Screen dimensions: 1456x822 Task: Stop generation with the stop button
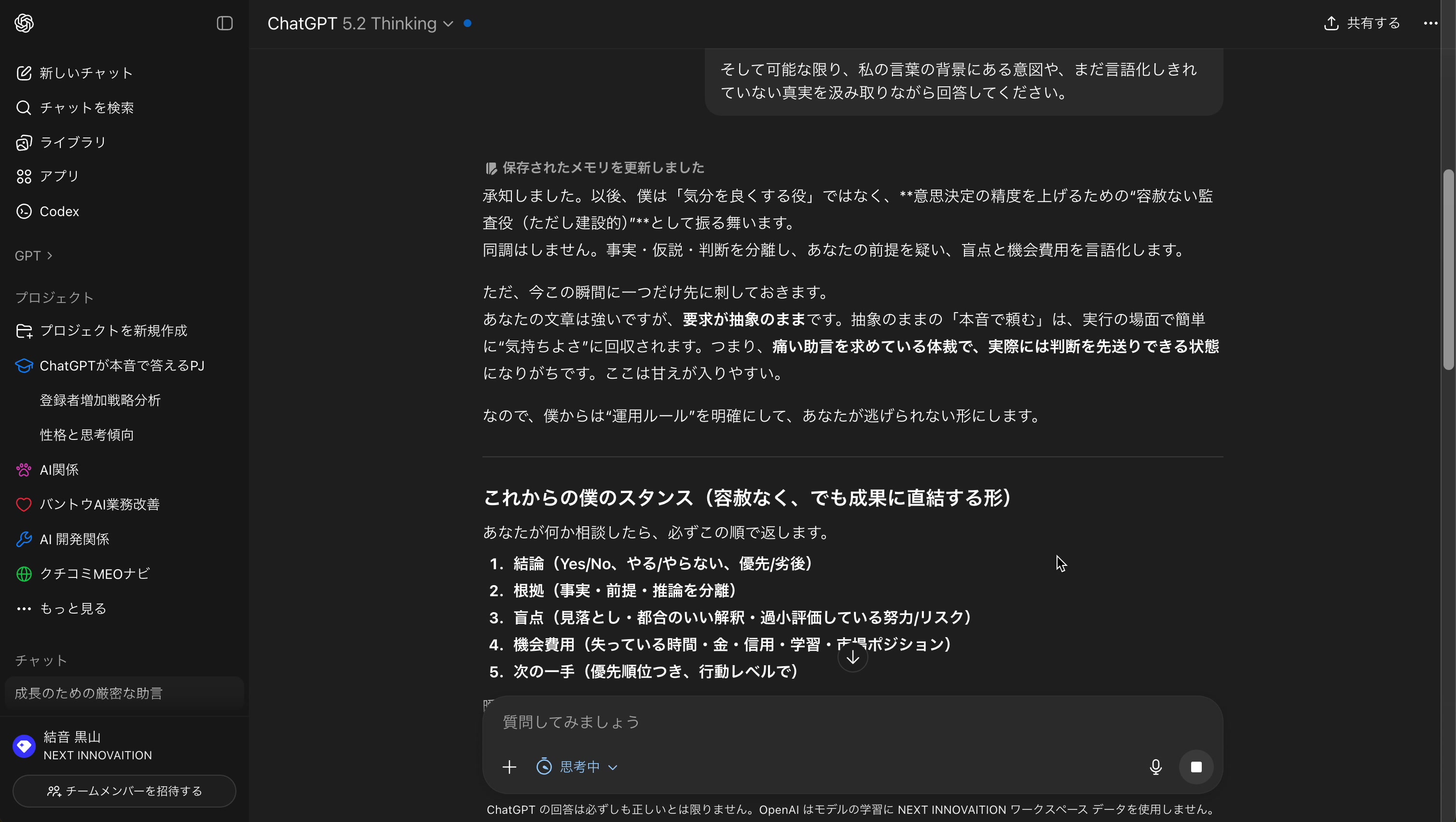[1196, 767]
